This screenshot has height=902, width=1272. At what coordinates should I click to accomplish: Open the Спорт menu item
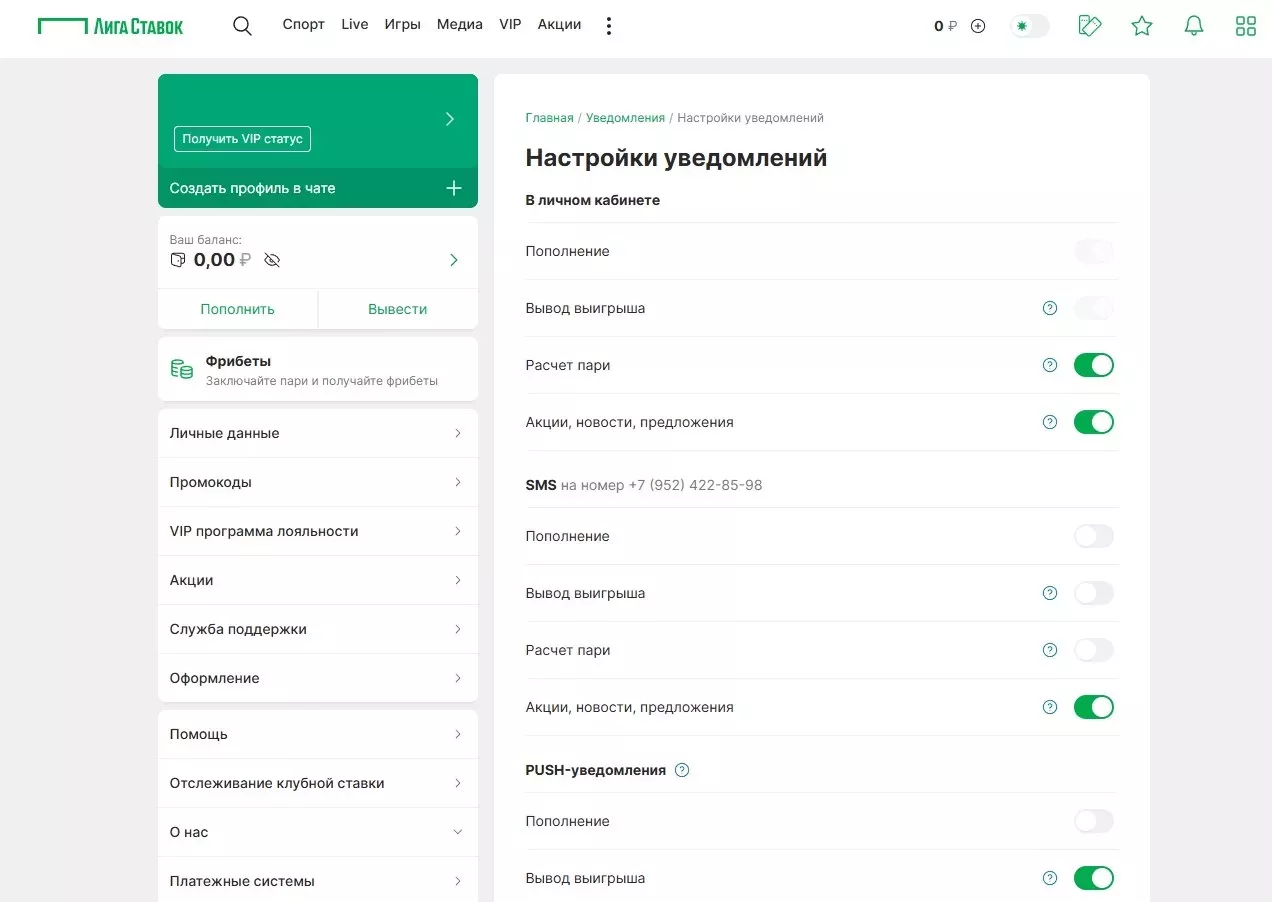[303, 24]
